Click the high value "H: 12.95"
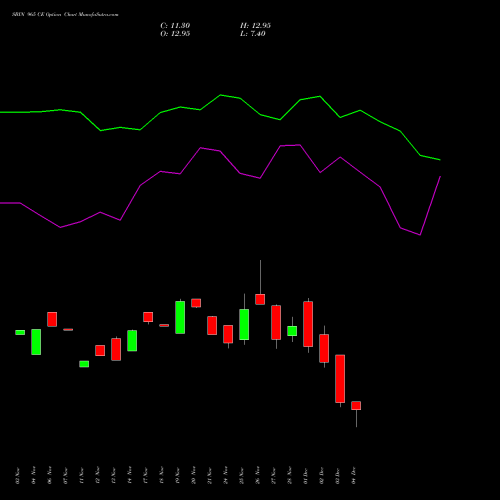Image resolution: width=500 pixels, height=500 pixels. coord(255,26)
